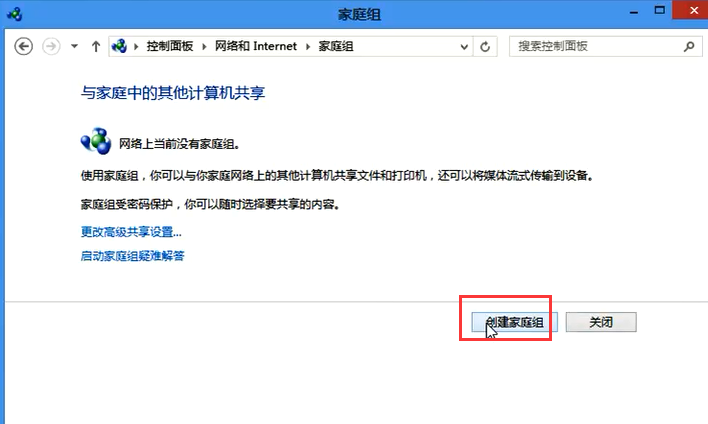Open the address bar history dropdown
708x424 pixels.
(x=464, y=47)
